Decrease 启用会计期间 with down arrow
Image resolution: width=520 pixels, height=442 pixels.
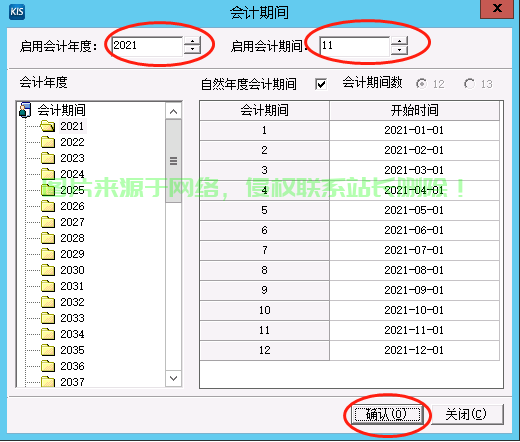tap(399, 50)
